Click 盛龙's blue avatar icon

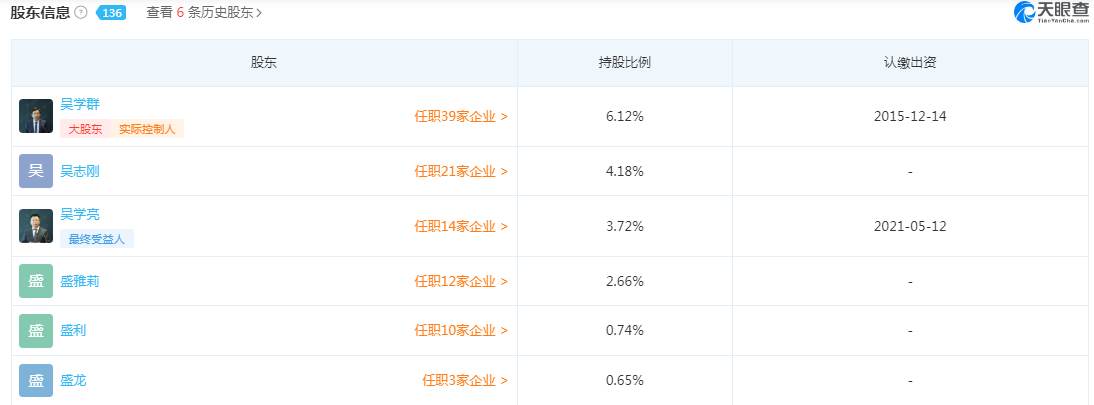36,380
